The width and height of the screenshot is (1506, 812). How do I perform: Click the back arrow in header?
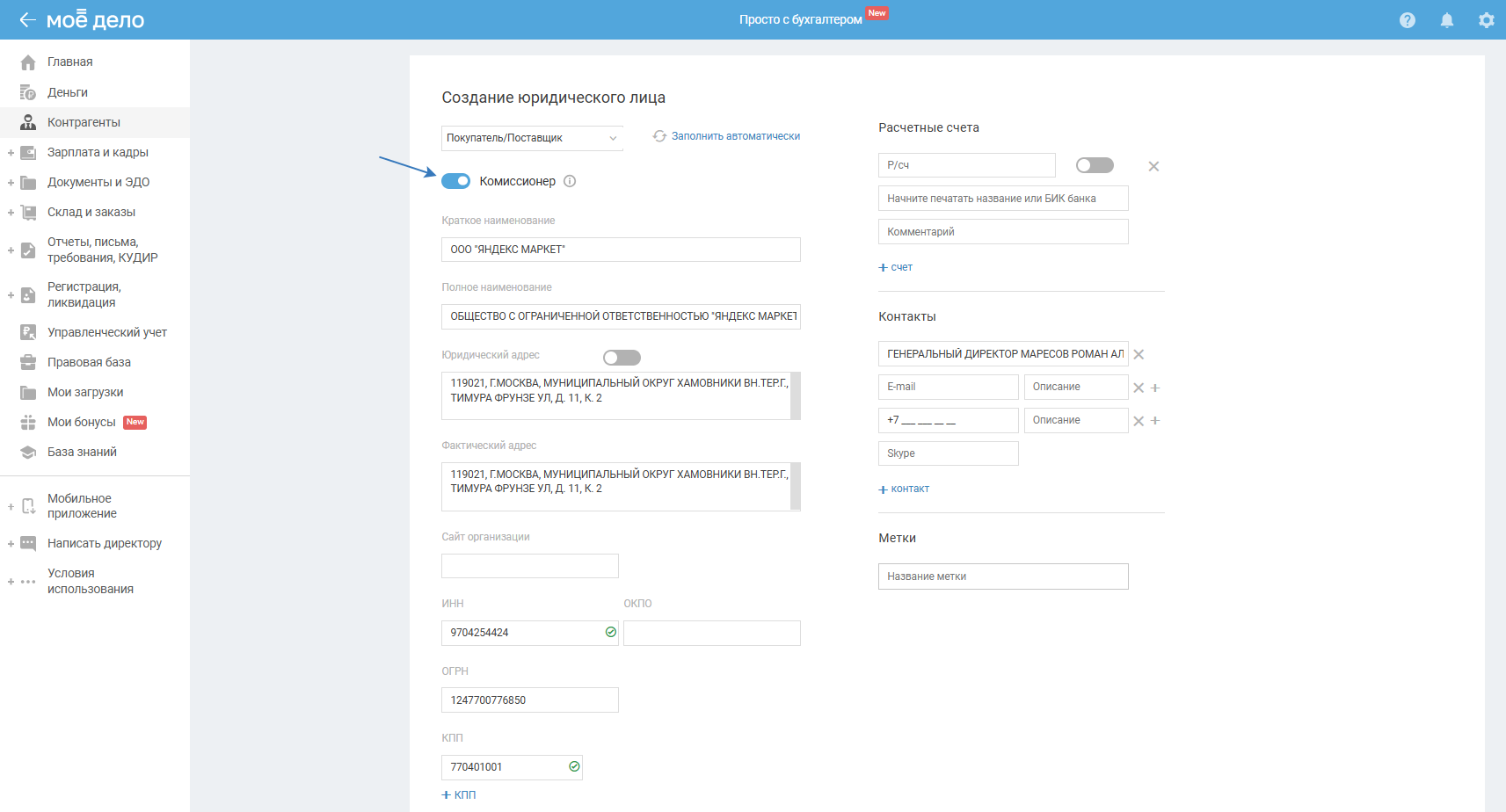tap(27, 20)
